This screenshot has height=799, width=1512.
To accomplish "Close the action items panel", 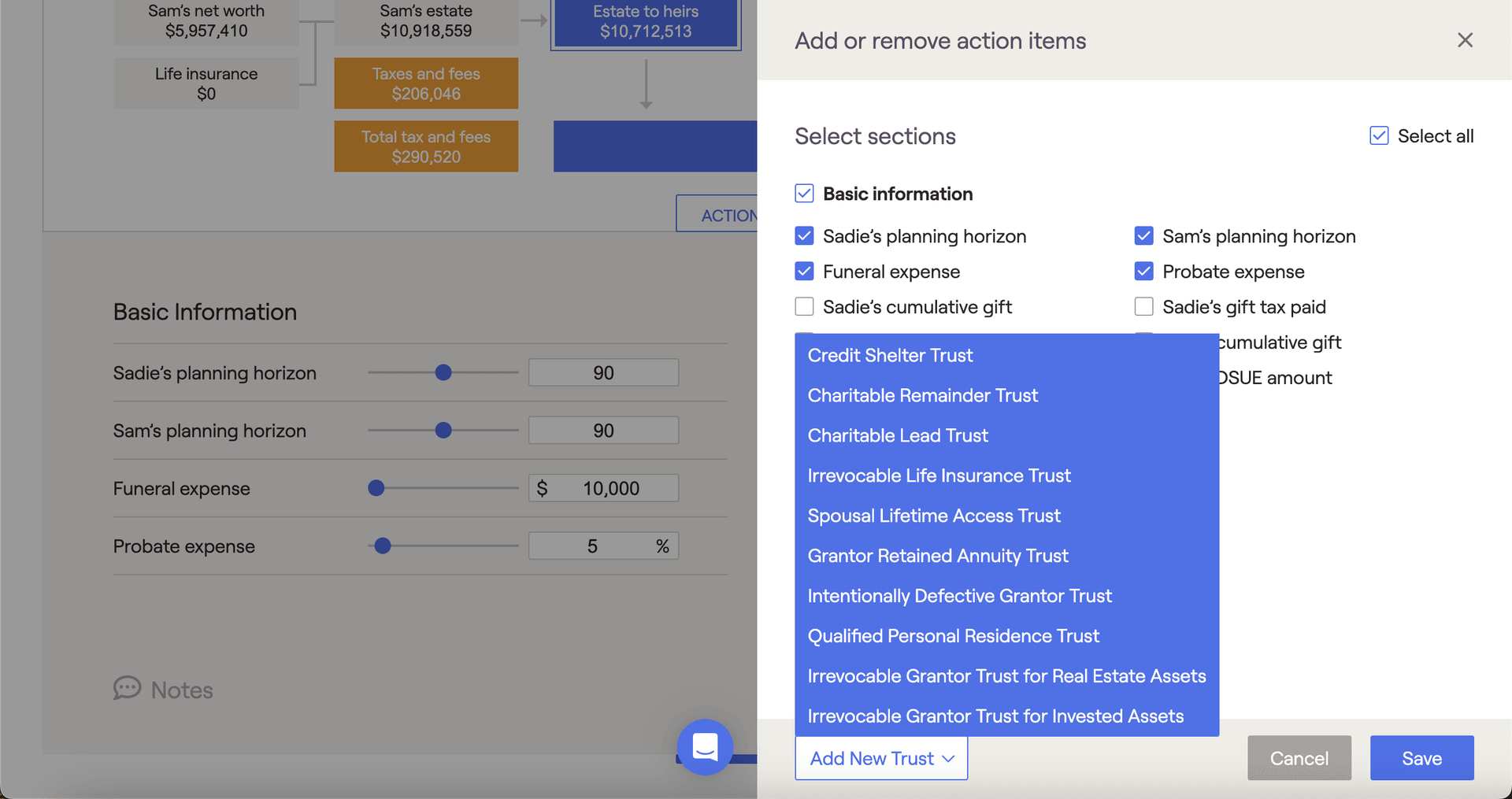I will pyautogui.click(x=1464, y=40).
